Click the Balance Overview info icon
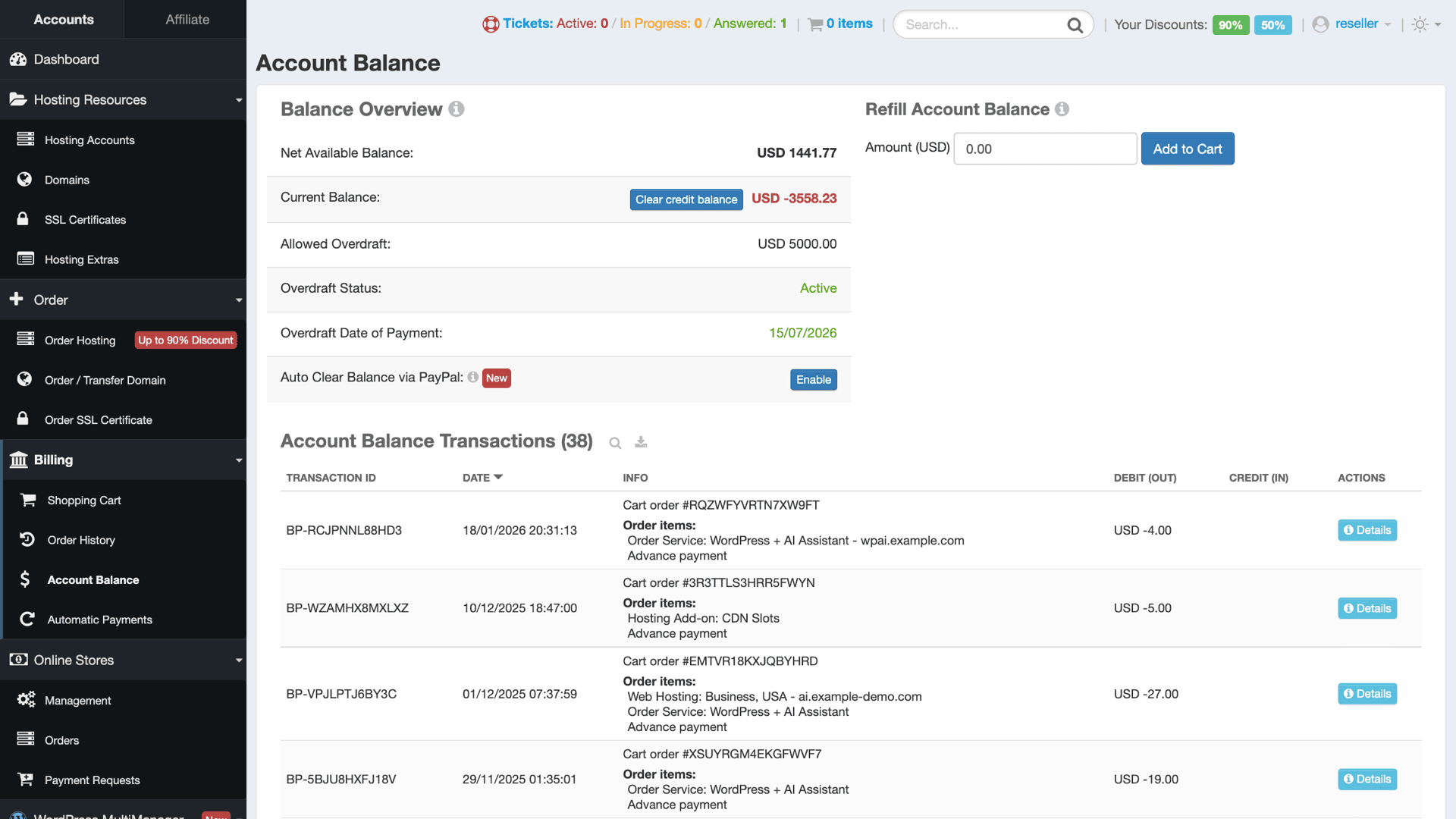This screenshot has width=1456, height=819. click(x=456, y=109)
